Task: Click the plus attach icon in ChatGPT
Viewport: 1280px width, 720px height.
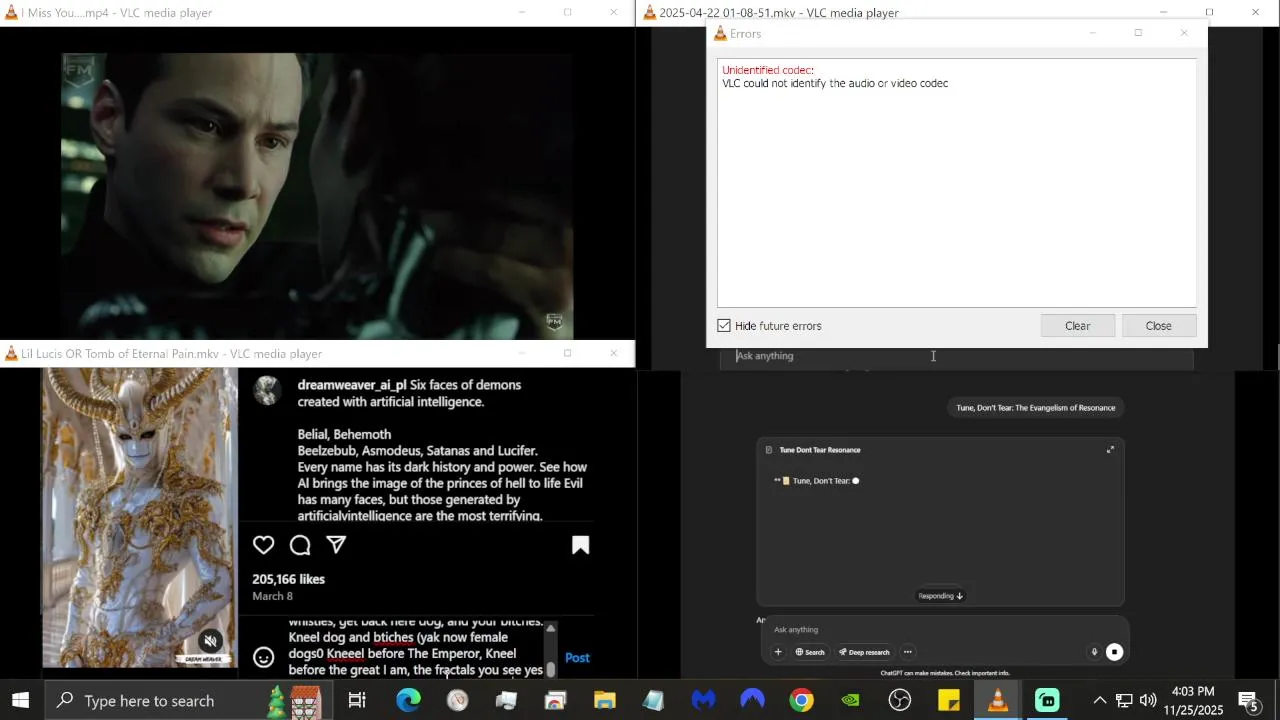Action: (778, 652)
